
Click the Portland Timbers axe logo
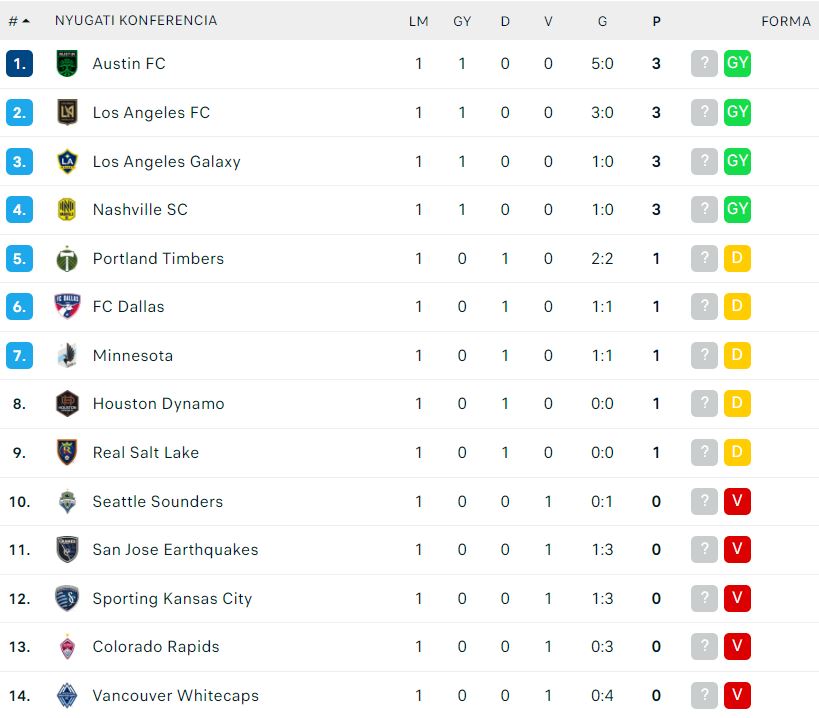coord(67,258)
